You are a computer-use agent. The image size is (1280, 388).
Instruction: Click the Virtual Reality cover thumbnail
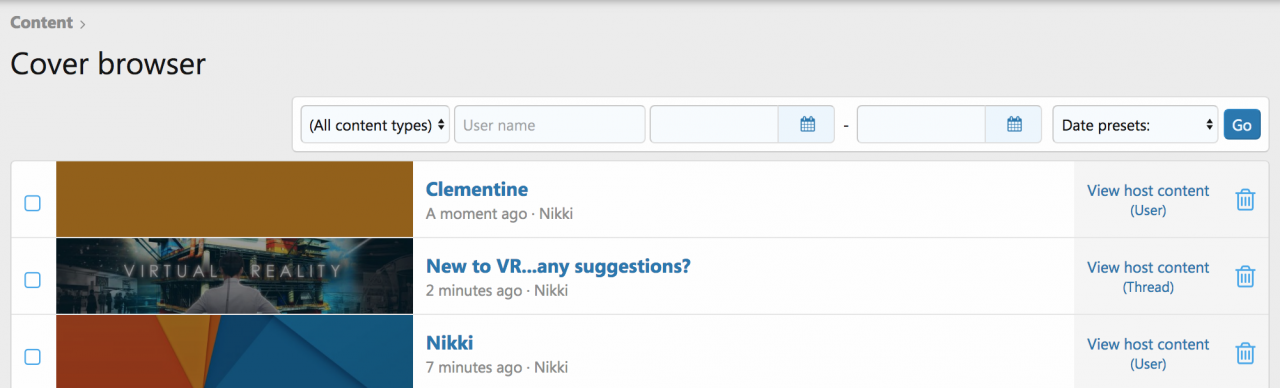pos(234,276)
